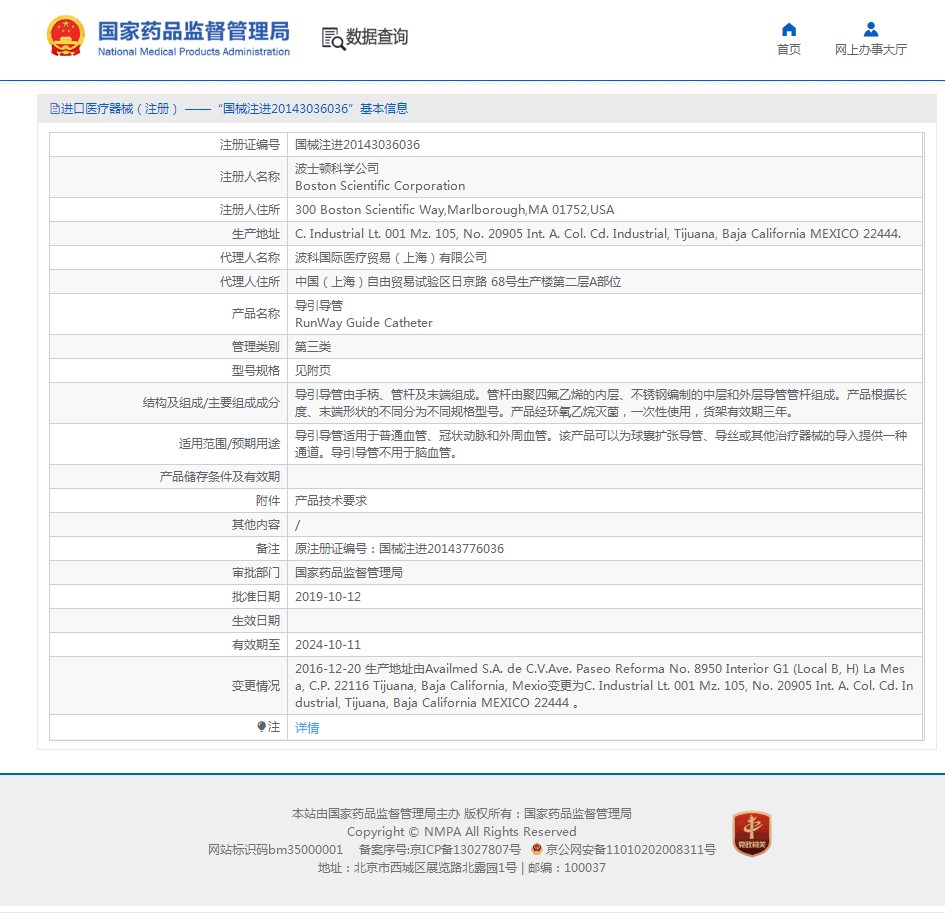The height and width of the screenshot is (920, 945).
Task: Click the 数据查询 heading
Action: (377, 37)
